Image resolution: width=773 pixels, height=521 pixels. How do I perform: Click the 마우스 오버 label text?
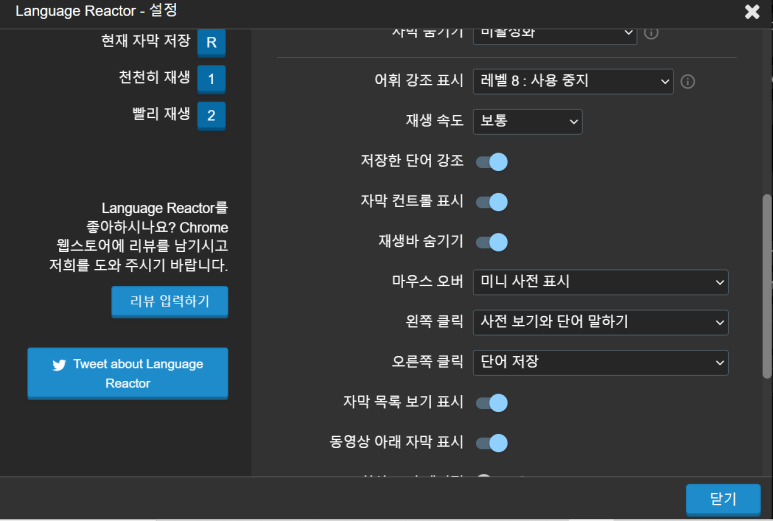[427, 281]
